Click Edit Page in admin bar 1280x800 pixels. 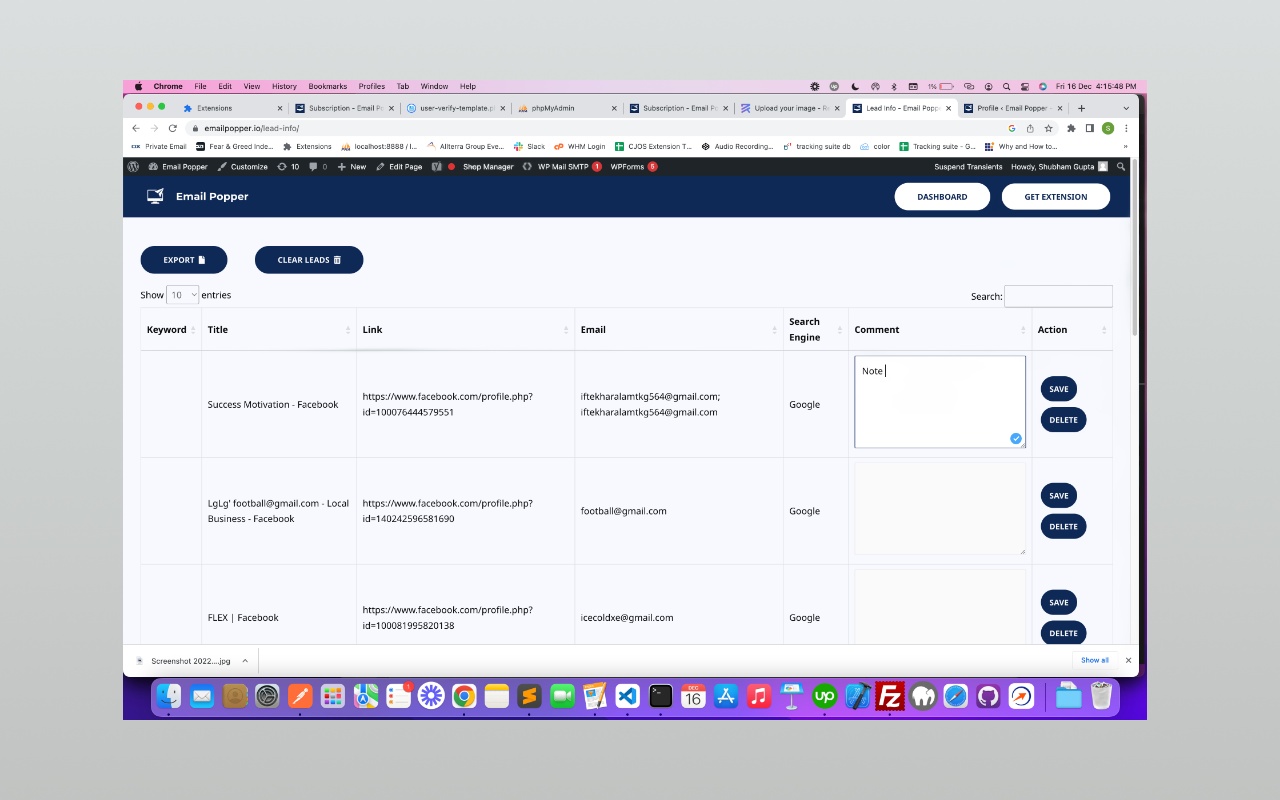pyautogui.click(x=399, y=167)
